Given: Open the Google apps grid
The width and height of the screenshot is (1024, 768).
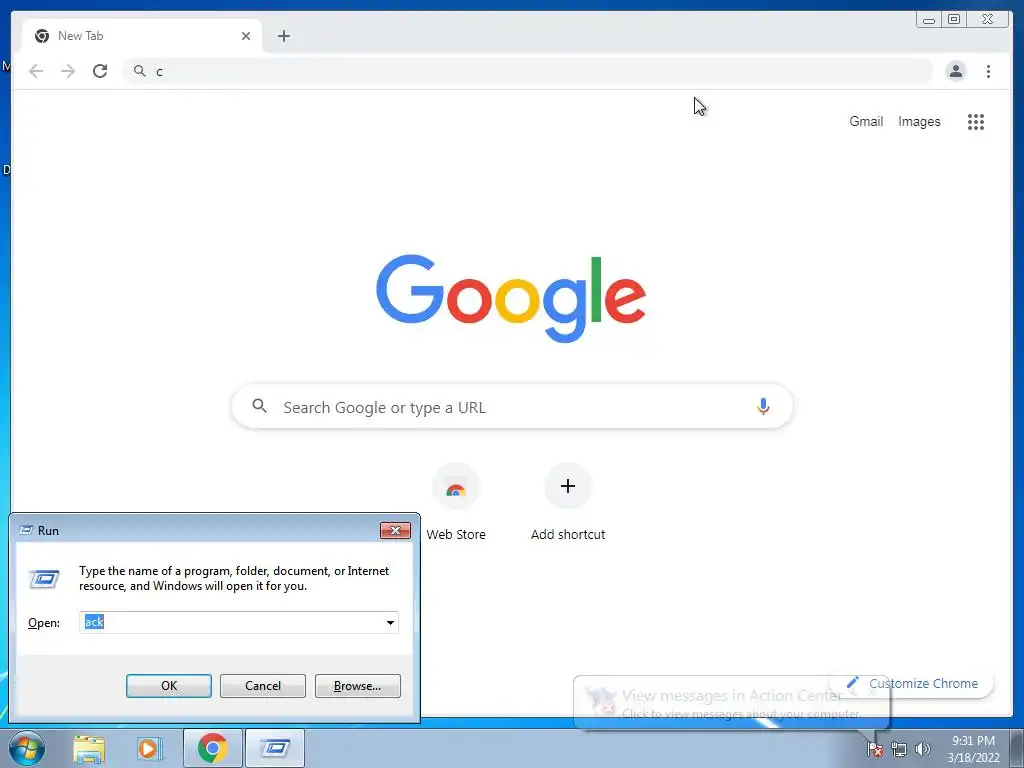Looking at the screenshot, I should pos(976,122).
